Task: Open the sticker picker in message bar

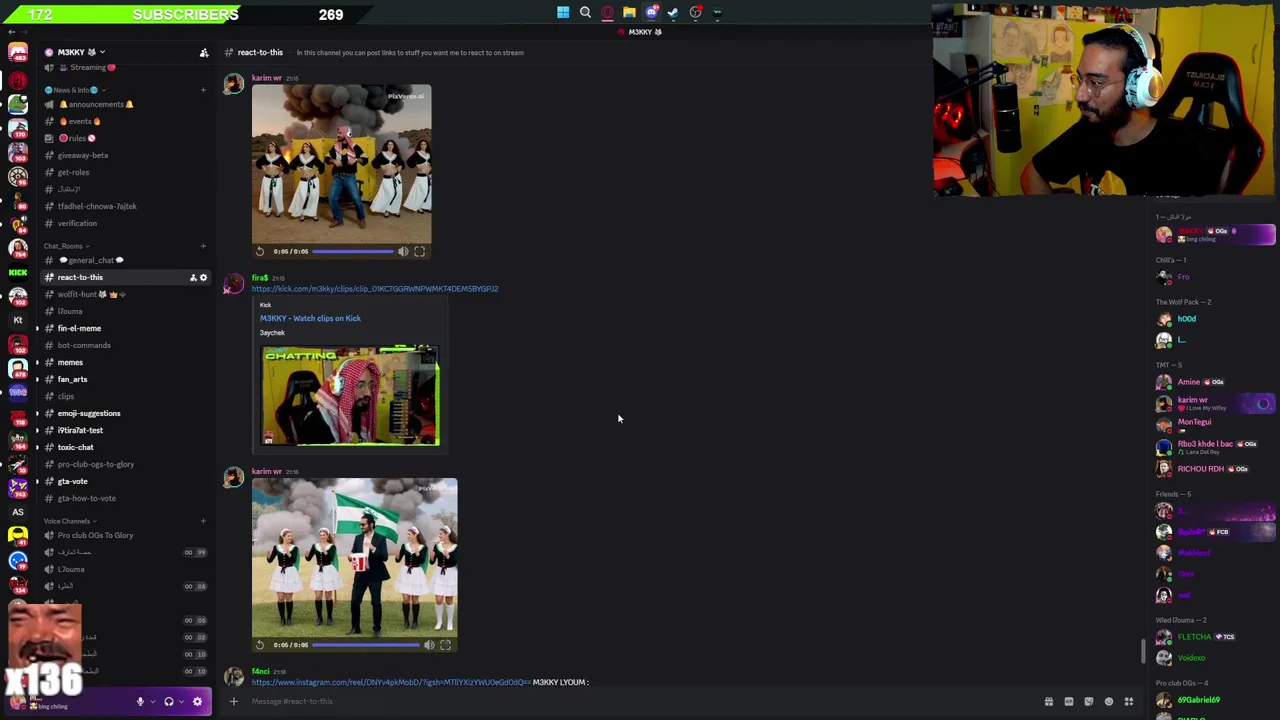Action: click(x=1088, y=701)
